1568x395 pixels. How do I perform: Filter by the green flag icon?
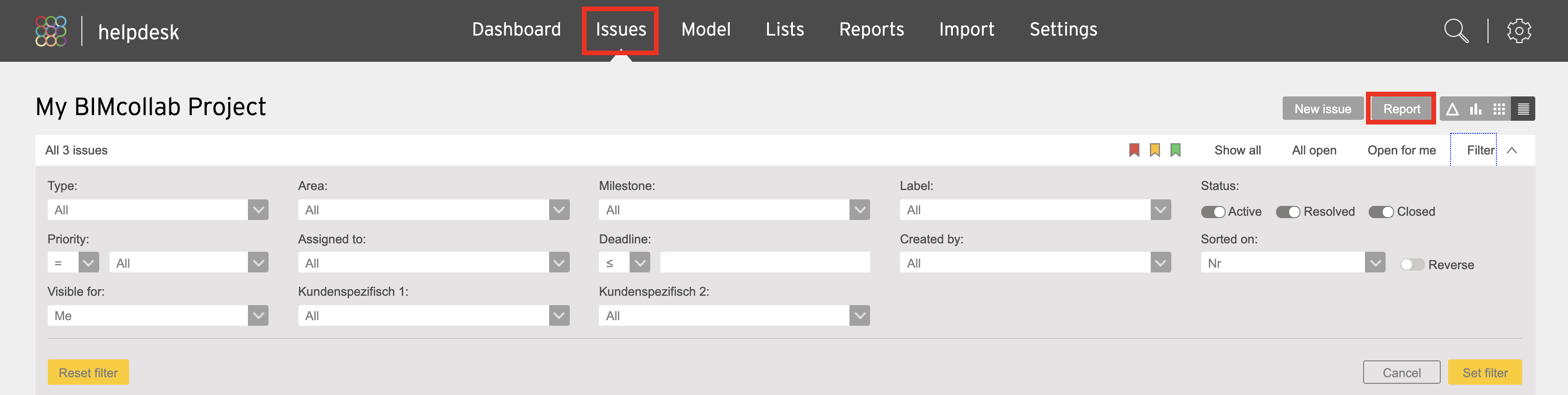[1176, 150]
